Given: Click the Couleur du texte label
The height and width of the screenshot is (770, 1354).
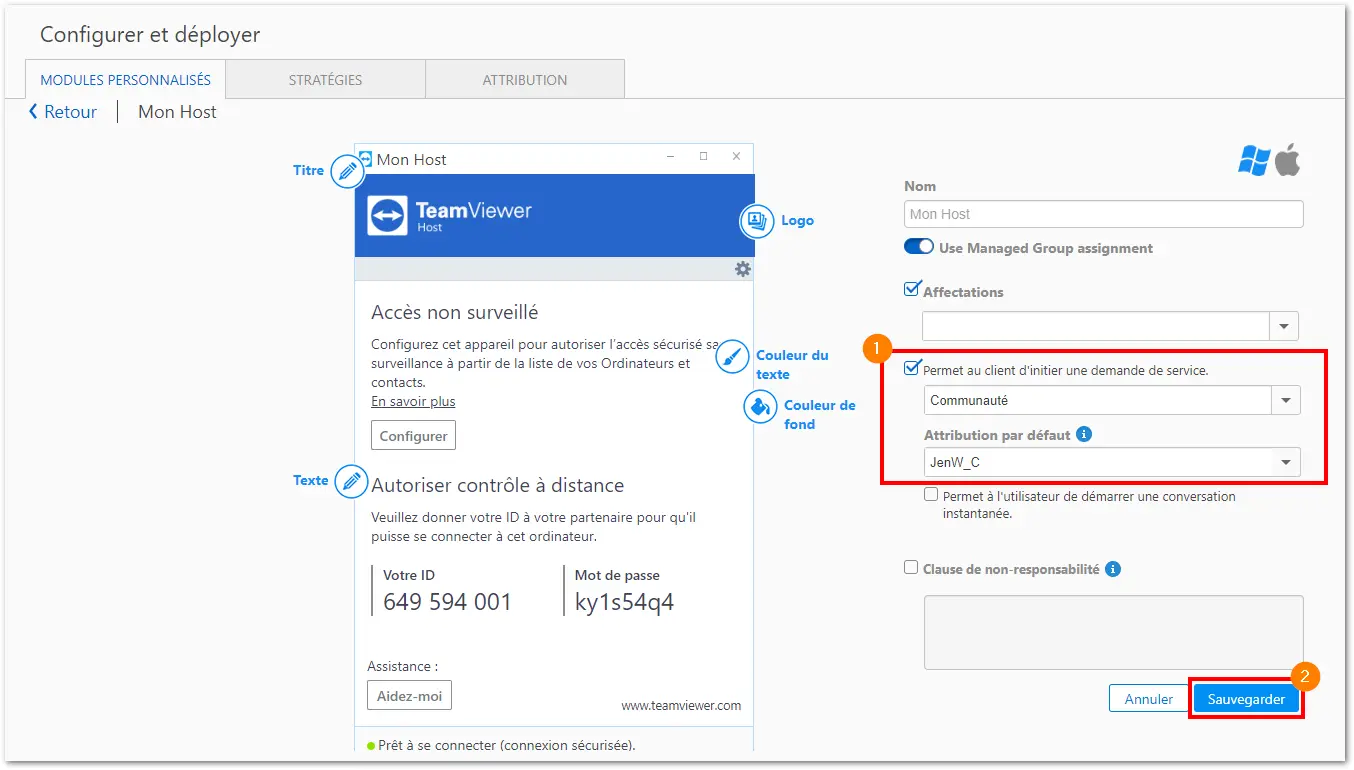Looking at the screenshot, I should pos(792,365).
